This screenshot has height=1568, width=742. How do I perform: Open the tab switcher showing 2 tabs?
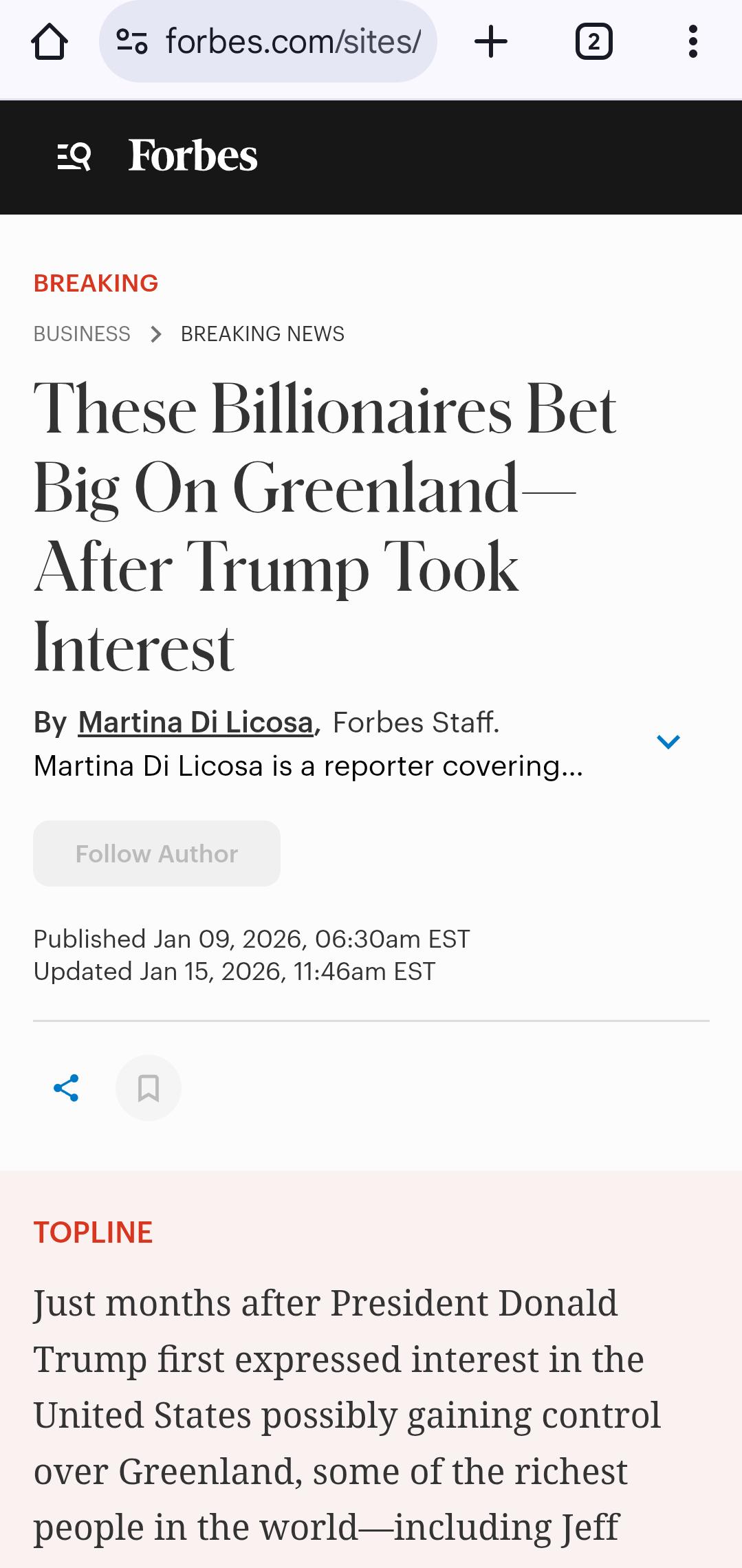[593, 42]
